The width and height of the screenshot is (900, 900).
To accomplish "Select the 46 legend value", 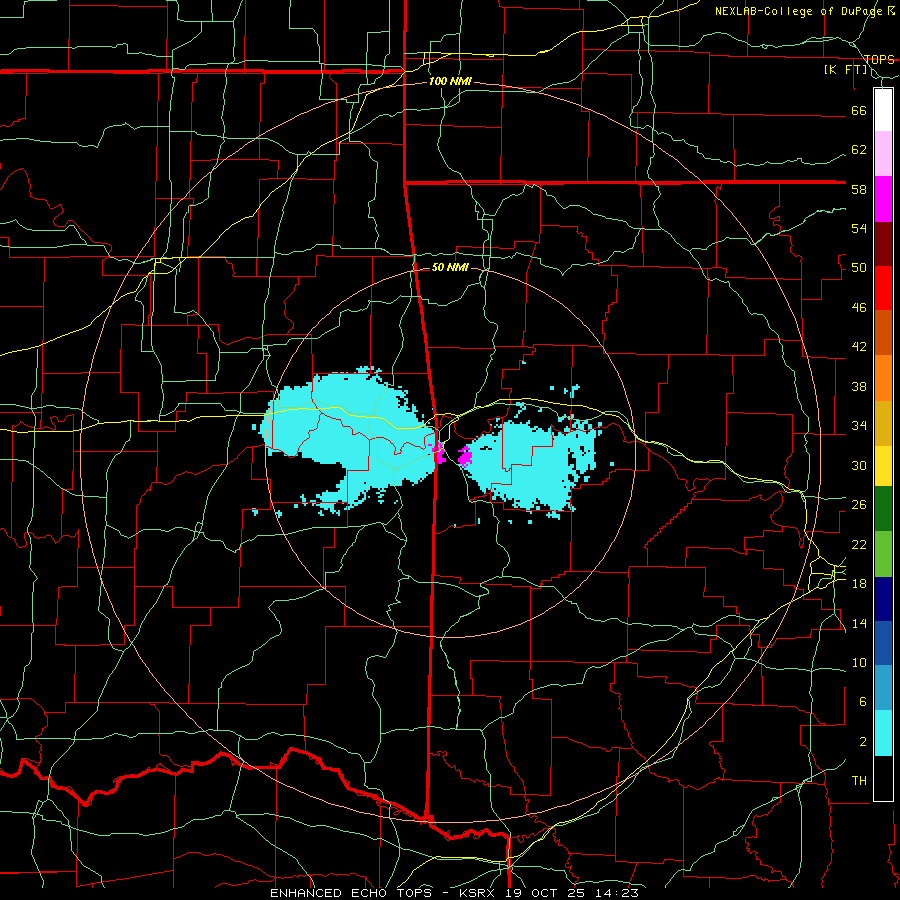I will (859, 307).
